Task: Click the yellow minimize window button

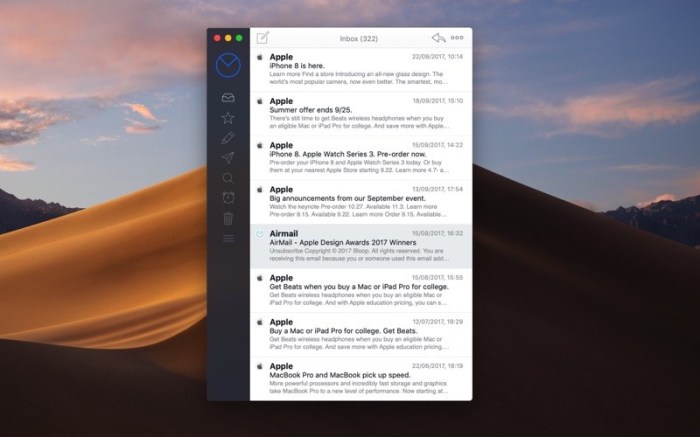Action: point(228,38)
